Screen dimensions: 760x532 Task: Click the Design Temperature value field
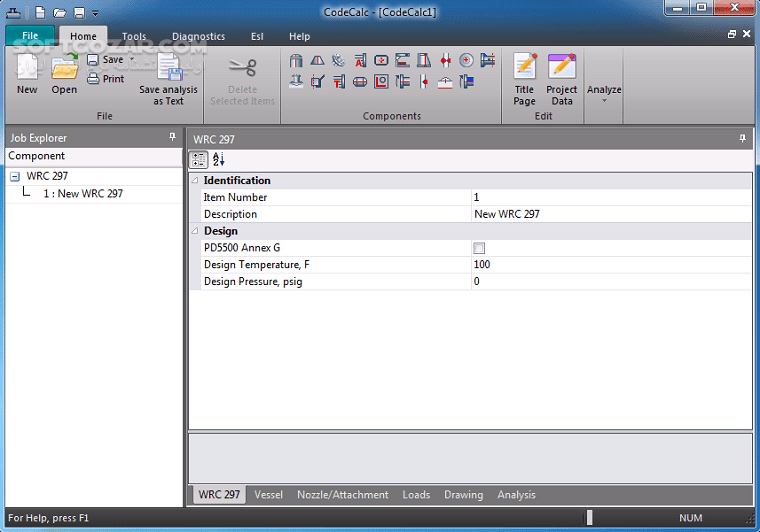point(610,265)
